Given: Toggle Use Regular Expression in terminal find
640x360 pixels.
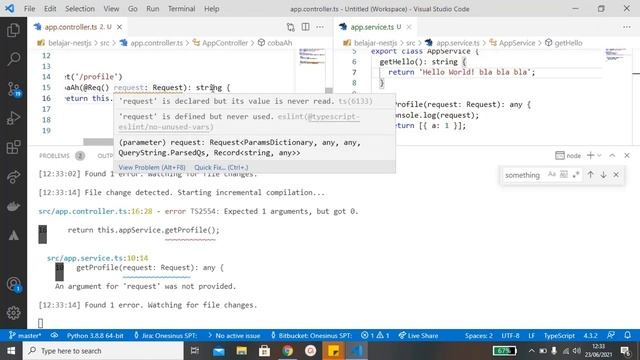Looking at the screenshot, I should pyautogui.click(x=576, y=175).
